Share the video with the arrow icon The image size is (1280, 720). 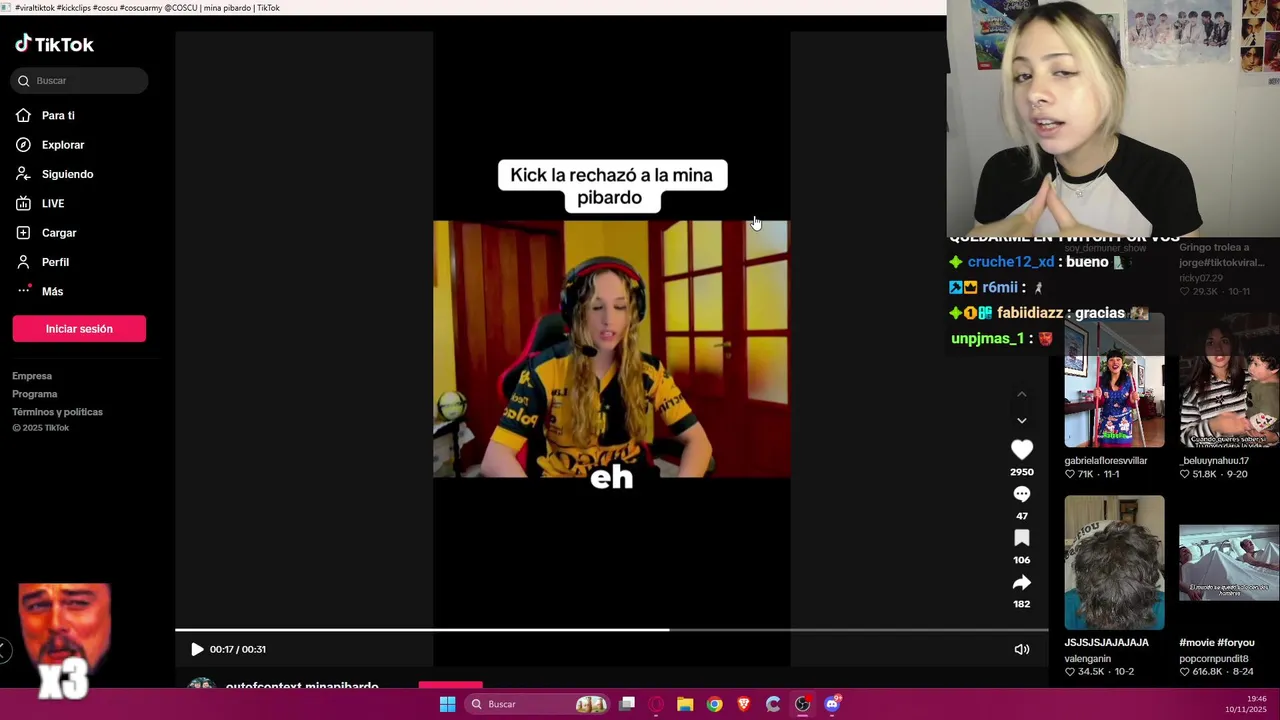coord(1021,582)
